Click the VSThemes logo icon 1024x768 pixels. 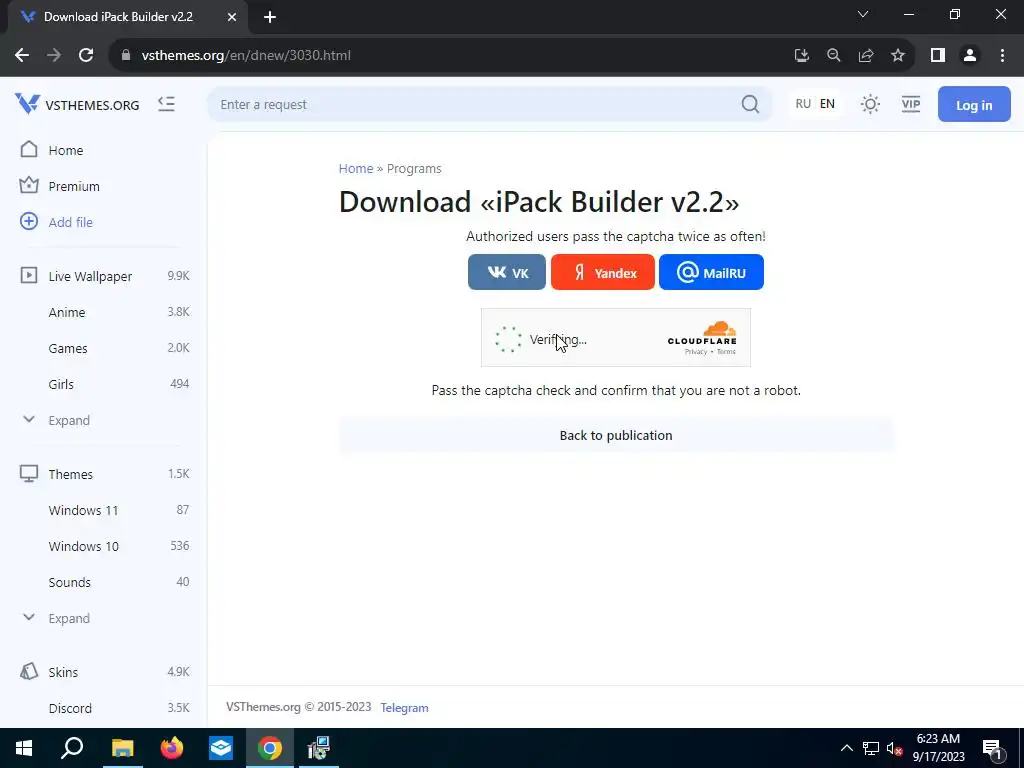pos(27,104)
